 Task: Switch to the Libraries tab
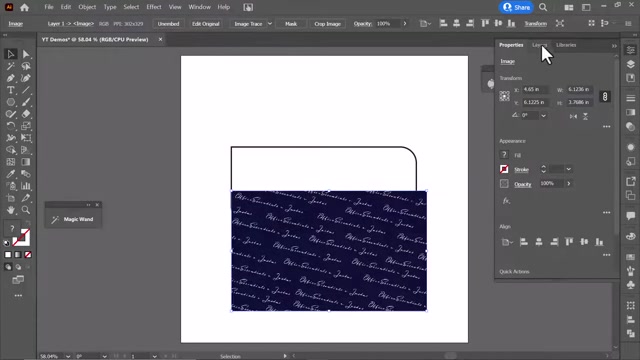(x=566, y=45)
